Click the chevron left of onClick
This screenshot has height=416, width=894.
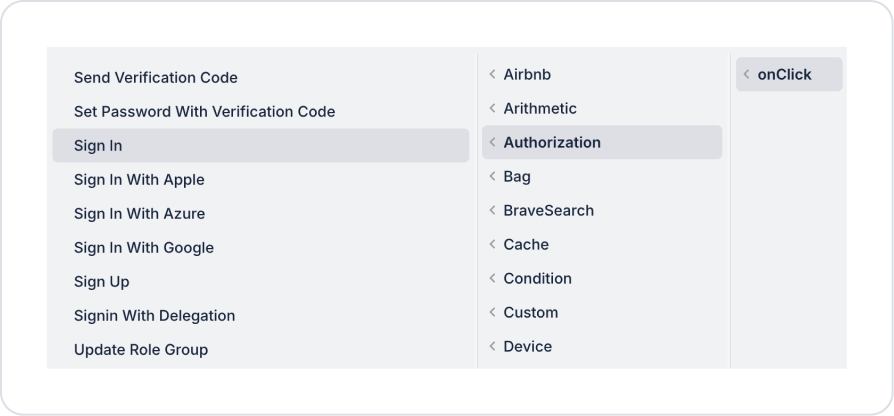point(746,75)
